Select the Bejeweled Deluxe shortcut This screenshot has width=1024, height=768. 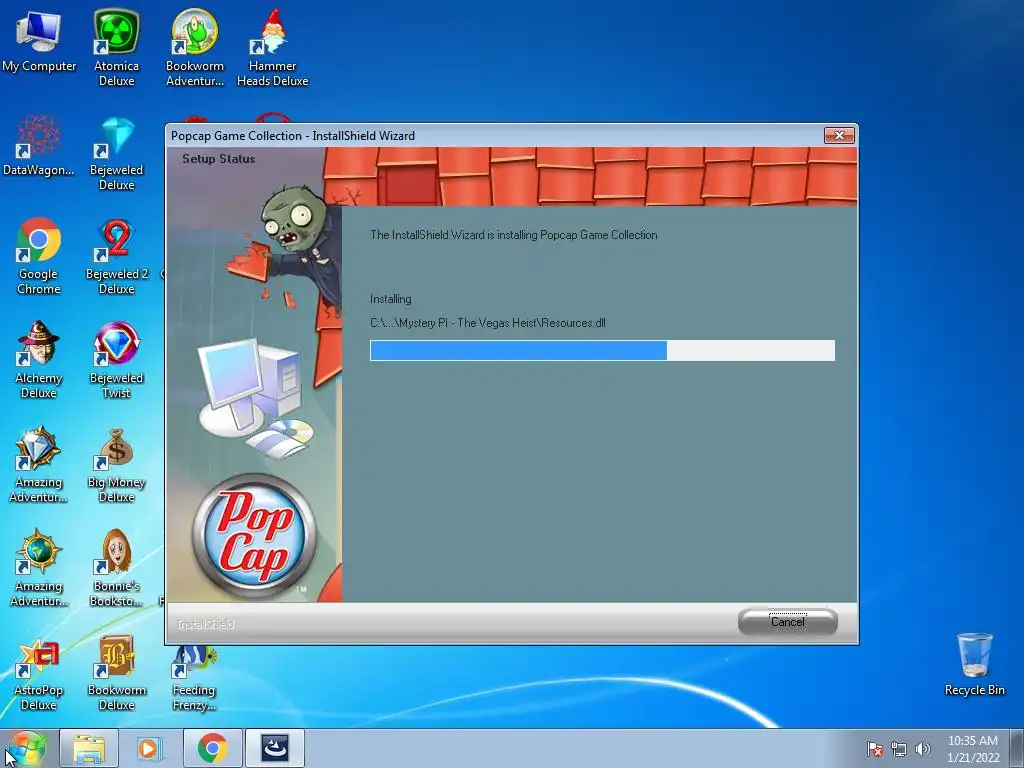point(116,152)
